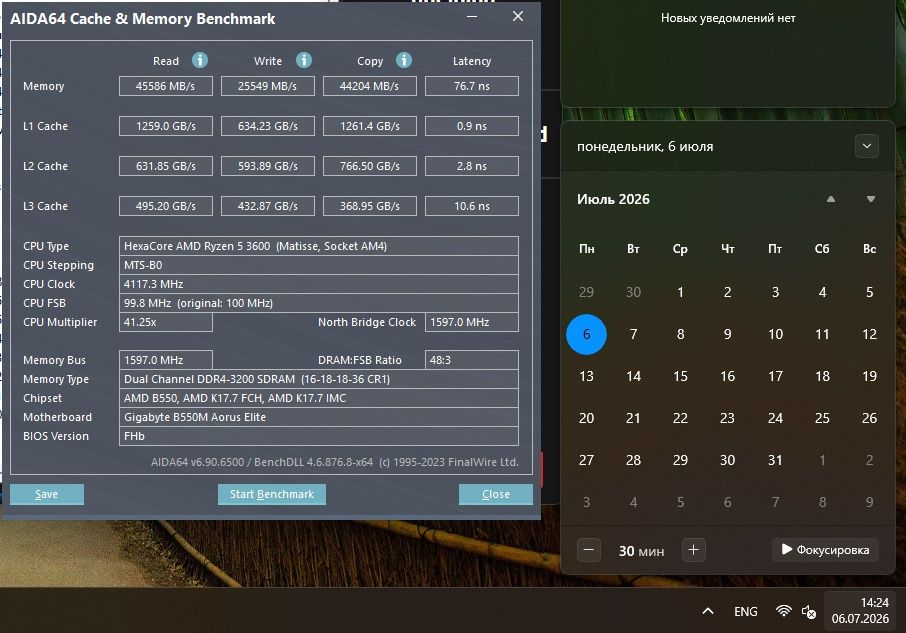The image size is (906, 633).
Task: Click Memory Latency value 76.7 ns
Action: point(471,86)
